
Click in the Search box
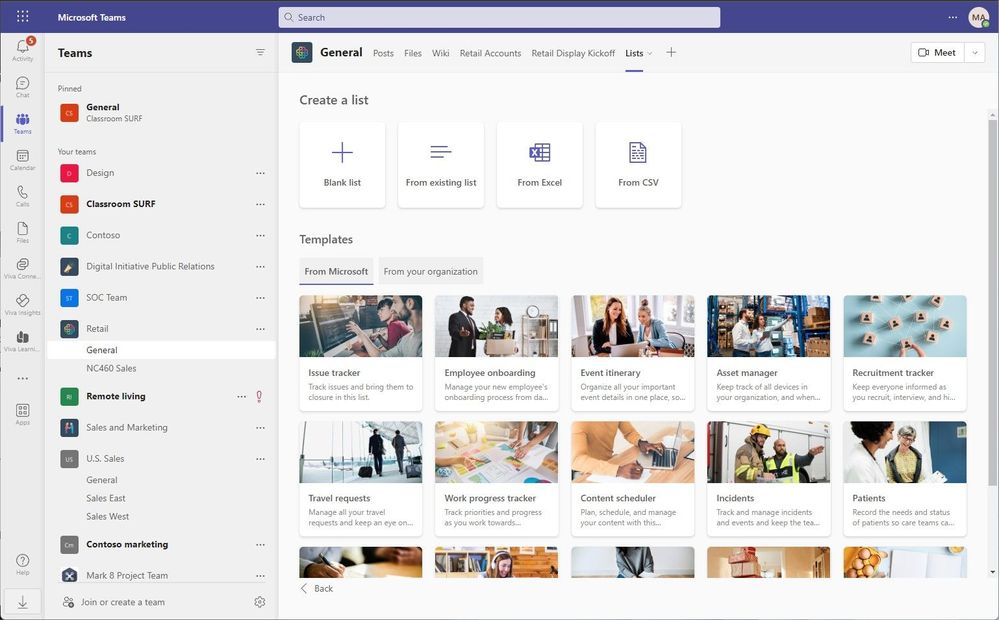click(499, 17)
